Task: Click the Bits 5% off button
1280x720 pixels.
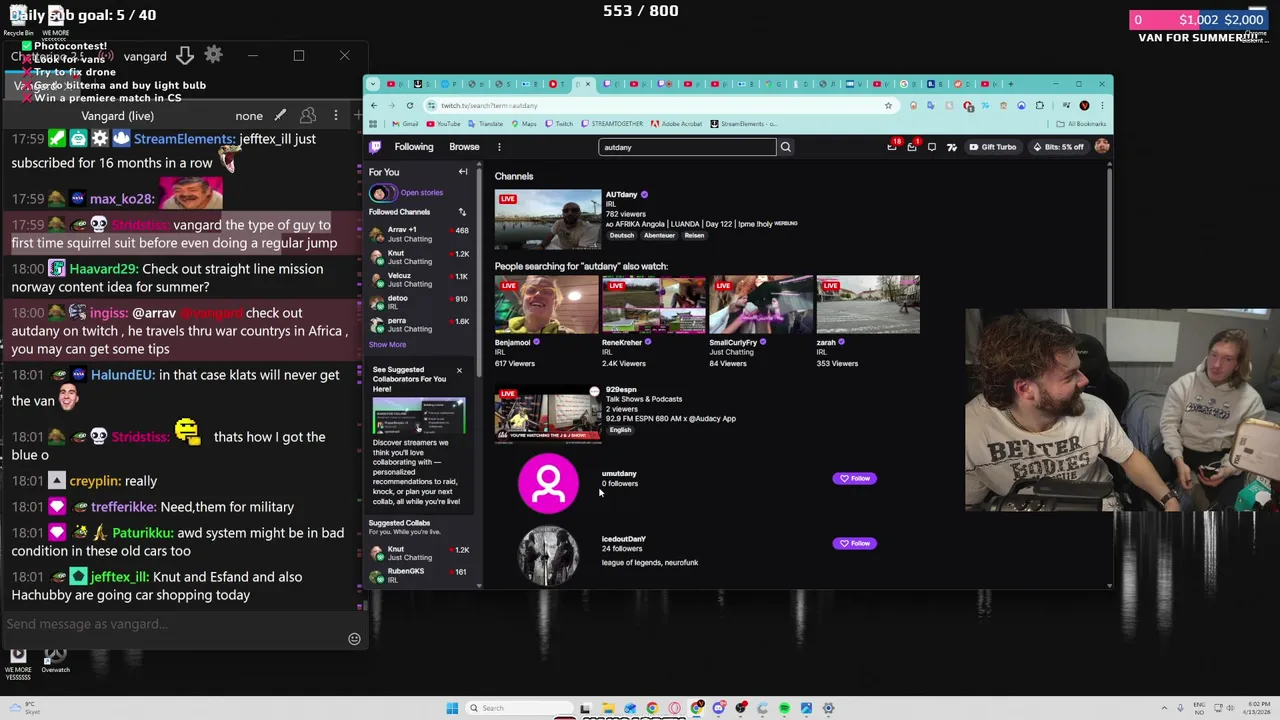Action: pos(1058,147)
